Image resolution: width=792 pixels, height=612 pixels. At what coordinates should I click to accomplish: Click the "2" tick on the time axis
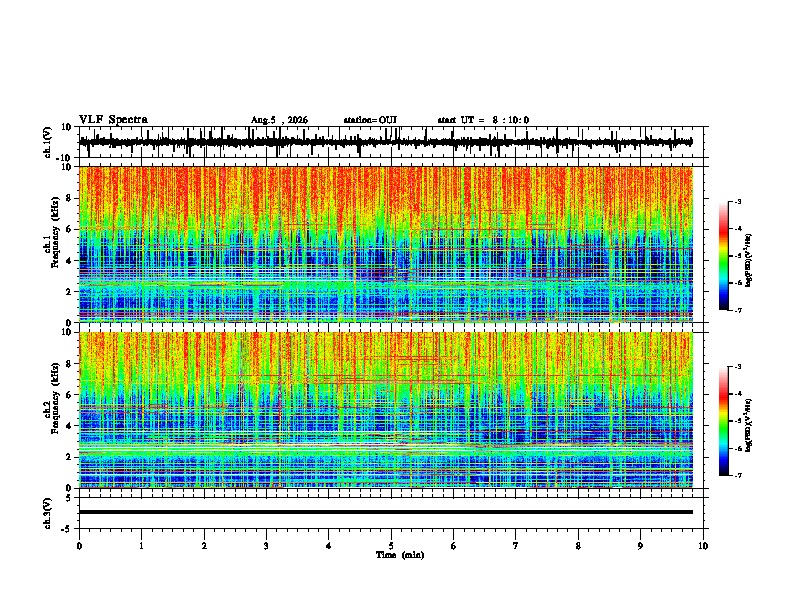point(204,546)
